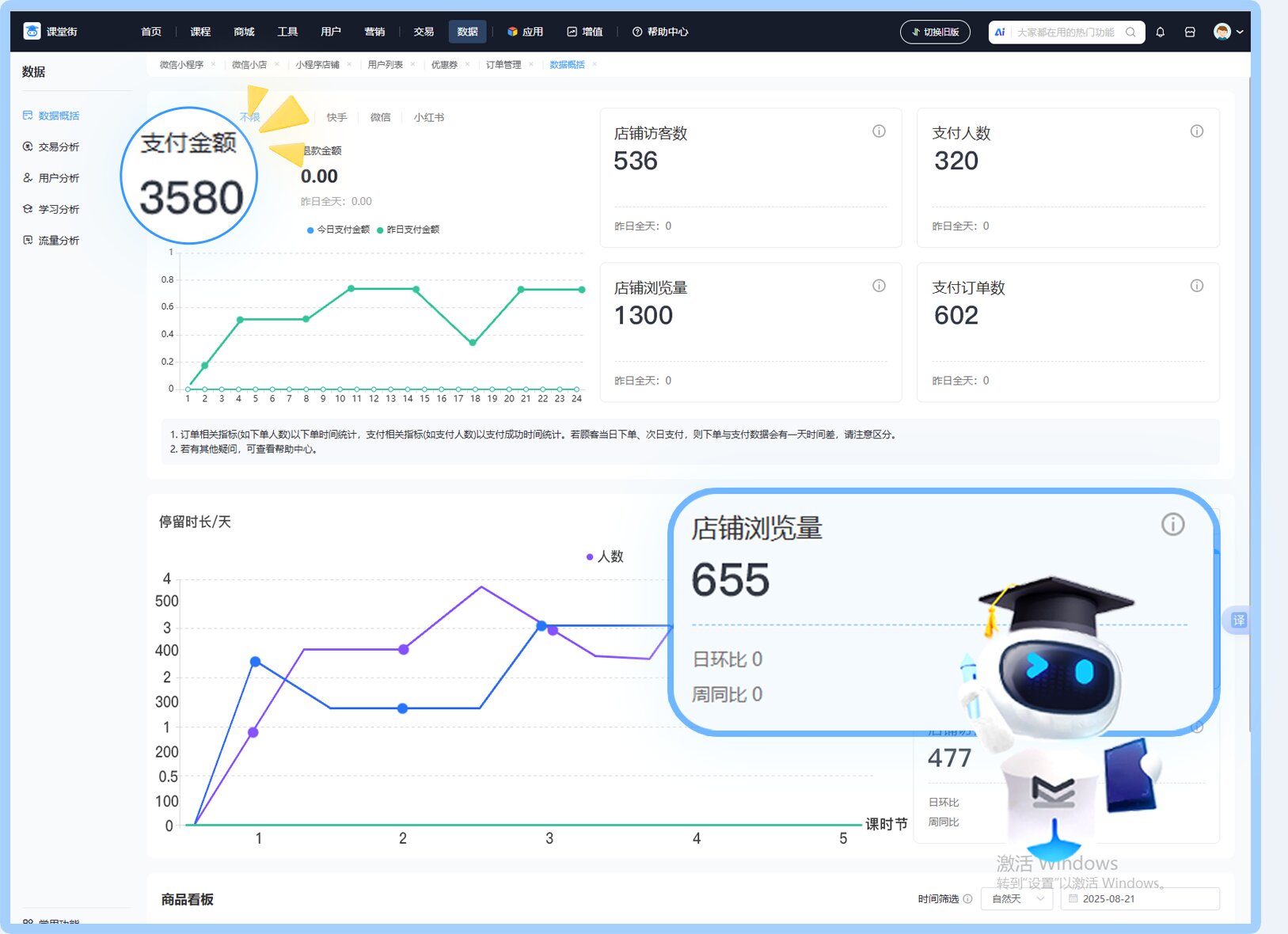Expand the avatar dropdown chevron
This screenshot has height=934, width=1288.
(1240, 32)
